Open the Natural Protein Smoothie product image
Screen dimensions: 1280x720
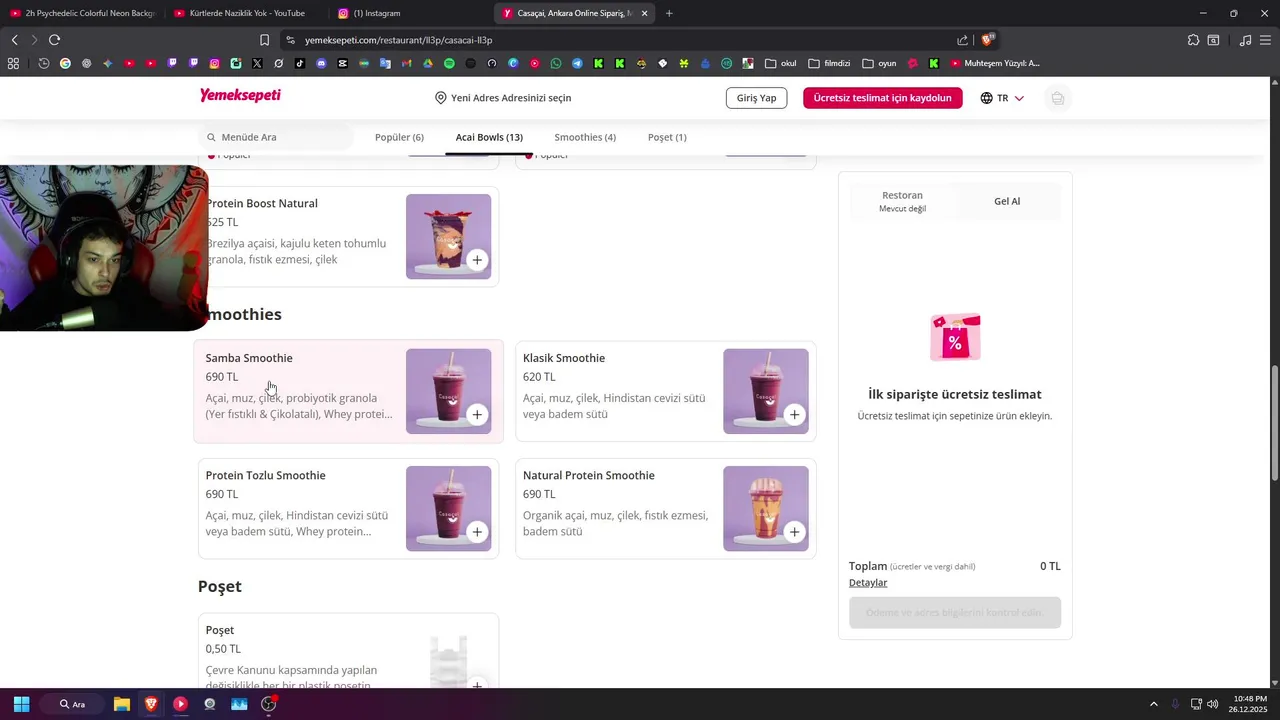point(766,508)
